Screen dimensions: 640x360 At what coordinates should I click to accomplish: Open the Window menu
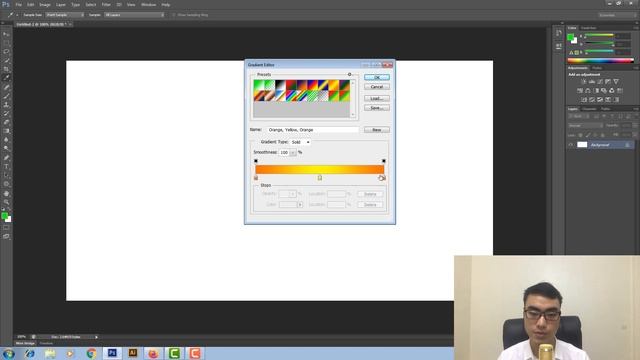148,5
